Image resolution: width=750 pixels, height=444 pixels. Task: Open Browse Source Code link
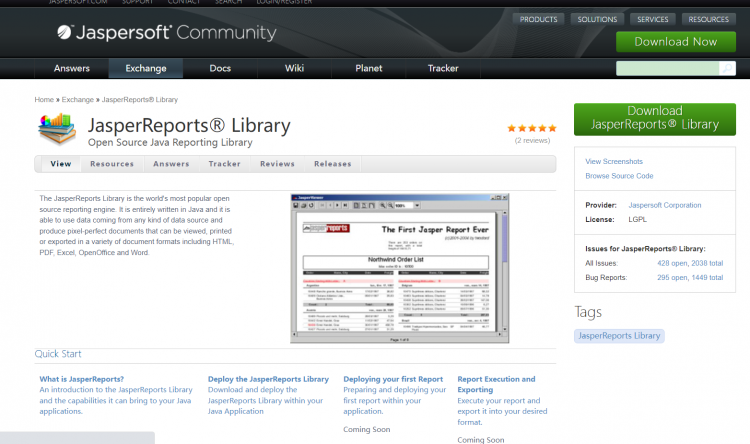pyautogui.click(x=619, y=176)
